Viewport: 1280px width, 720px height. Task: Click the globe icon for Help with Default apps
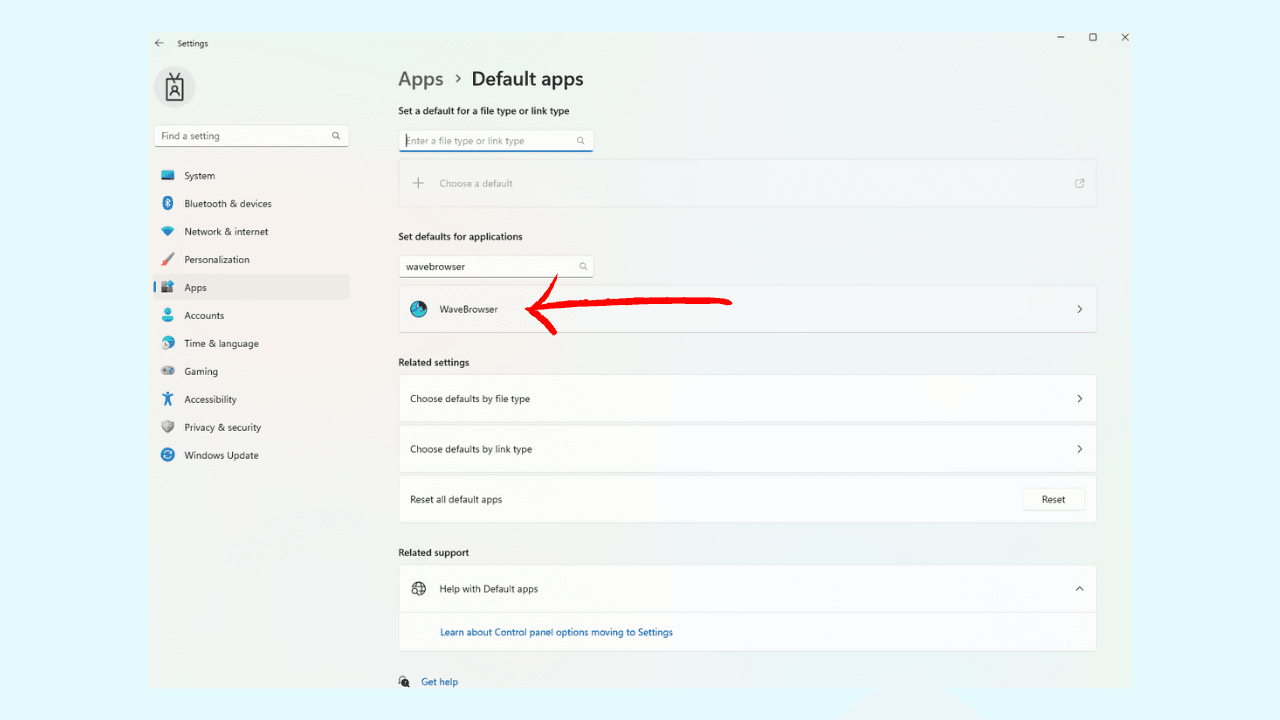(419, 589)
